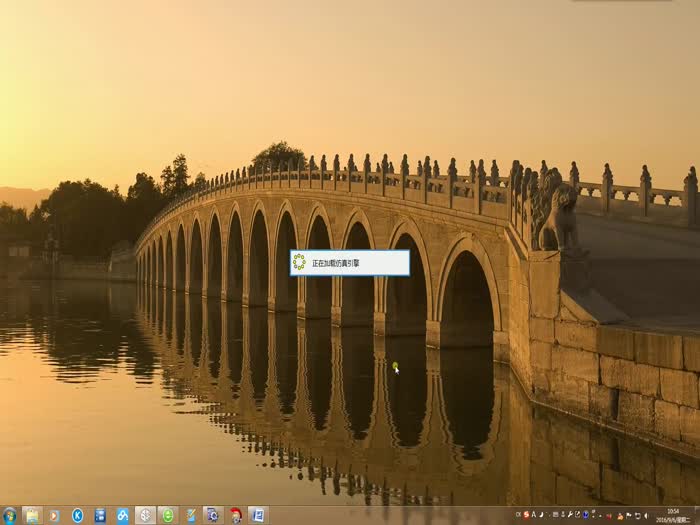Click the loading simulation engine popup
The height and width of the screenshot is (525, 700).
pos(350,262)
